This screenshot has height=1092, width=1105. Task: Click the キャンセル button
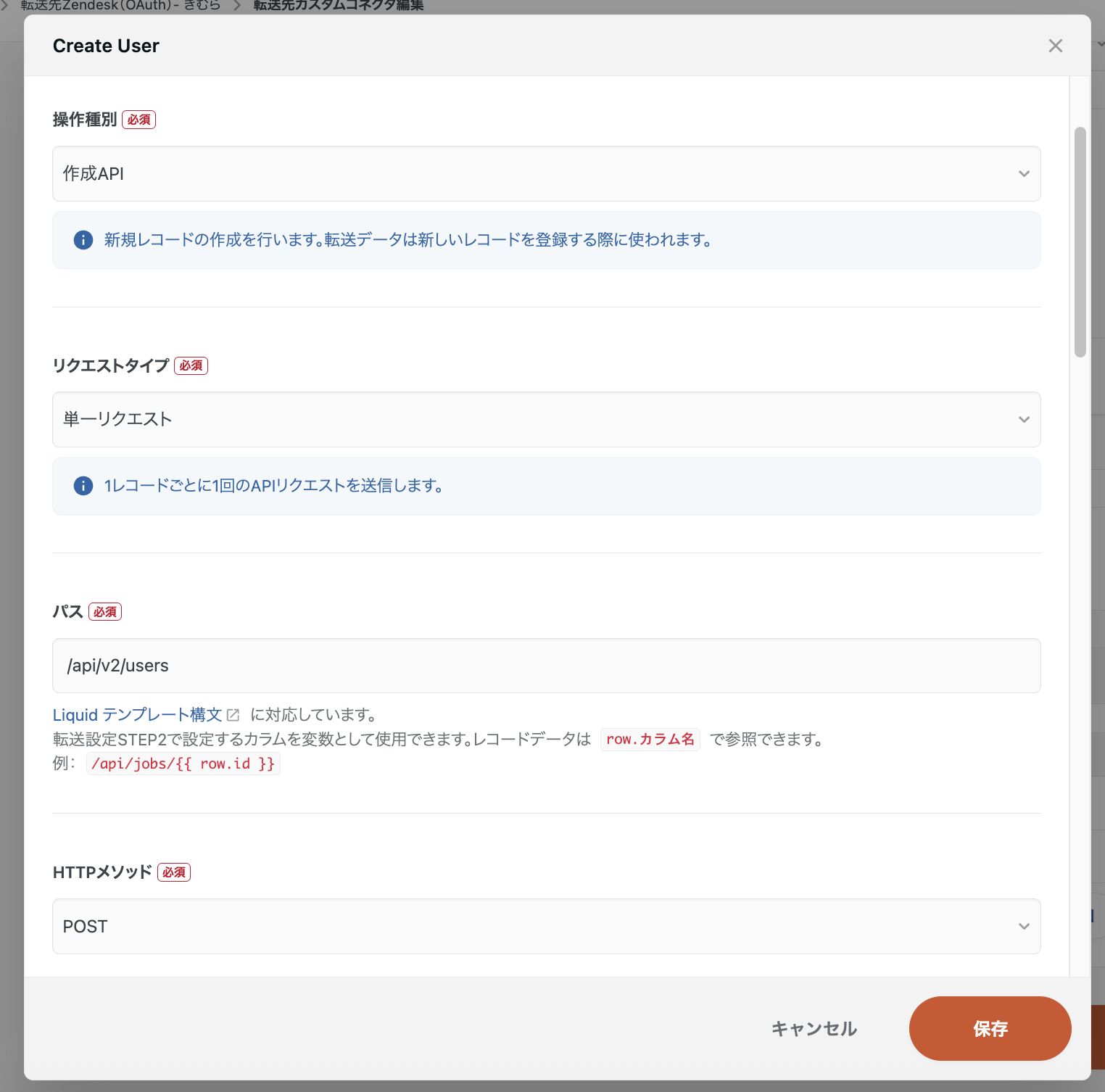pos(814,1028)
